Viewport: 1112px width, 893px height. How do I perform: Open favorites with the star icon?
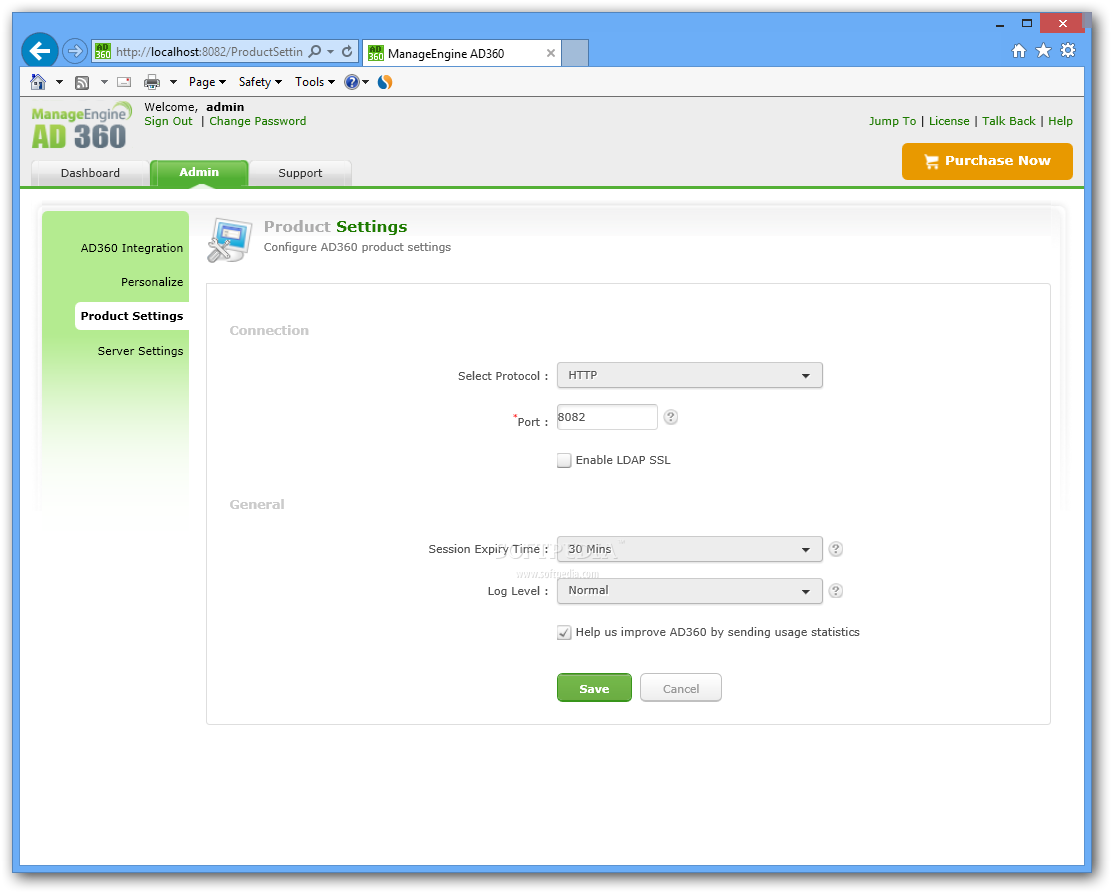1043,50
